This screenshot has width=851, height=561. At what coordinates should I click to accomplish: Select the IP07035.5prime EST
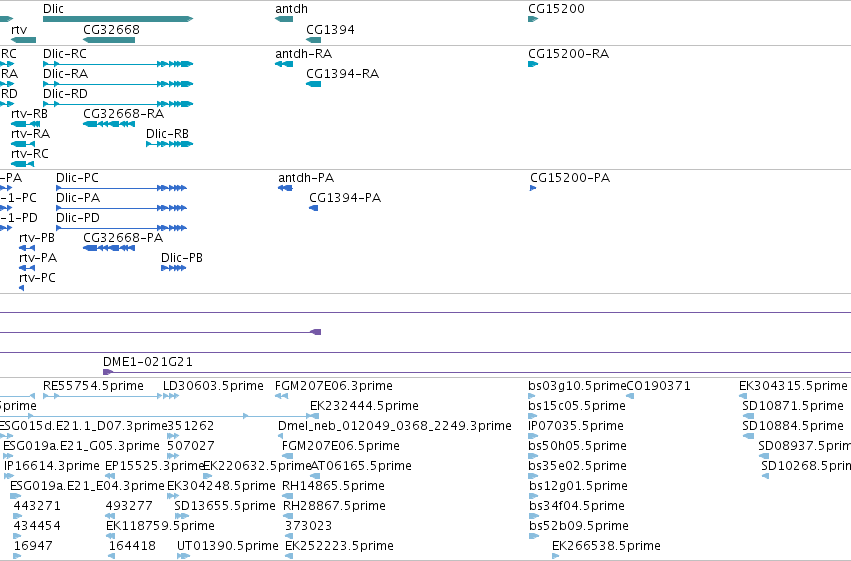tap(533, 436)
